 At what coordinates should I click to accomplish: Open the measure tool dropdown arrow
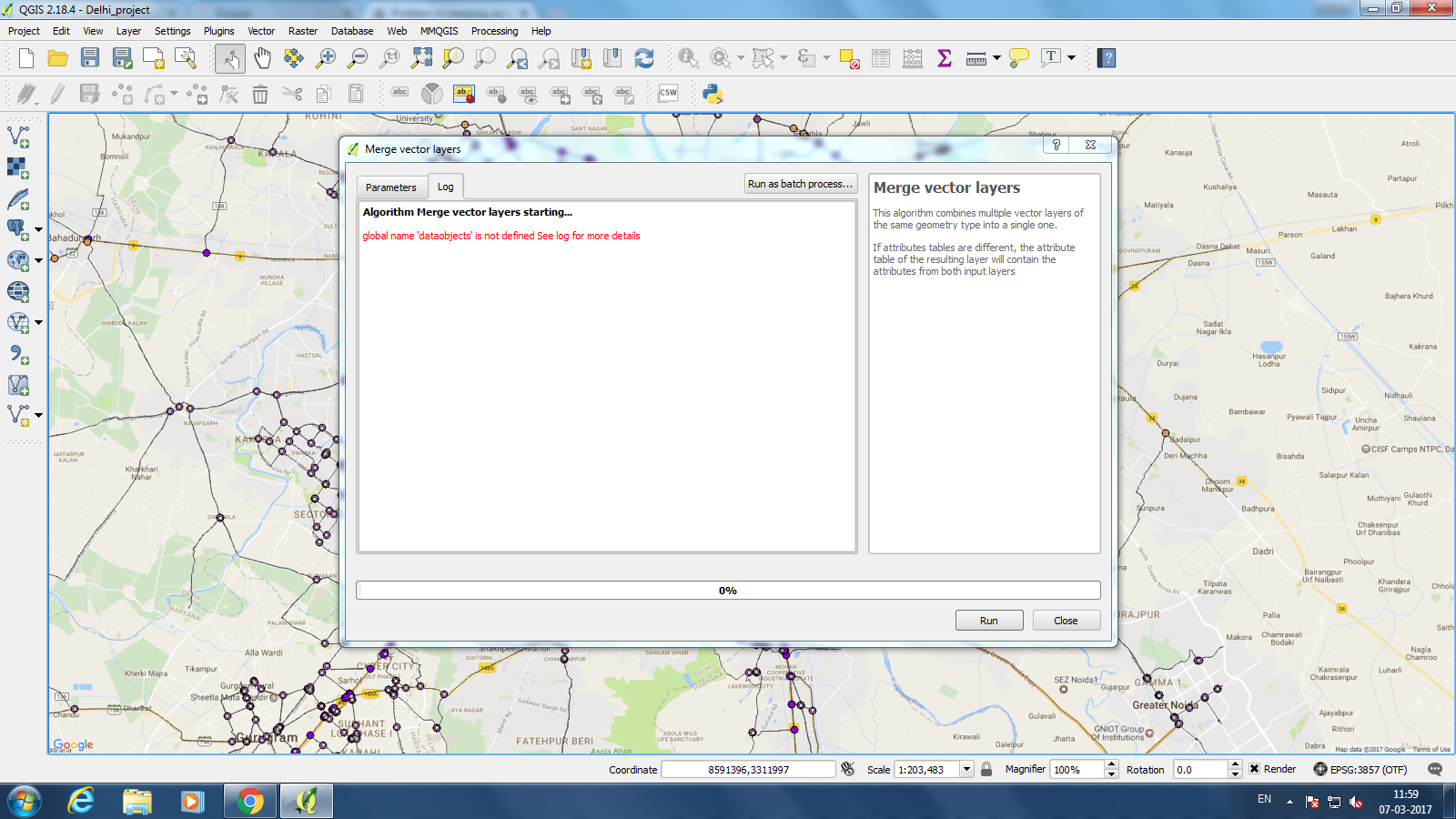click(997, 58)
